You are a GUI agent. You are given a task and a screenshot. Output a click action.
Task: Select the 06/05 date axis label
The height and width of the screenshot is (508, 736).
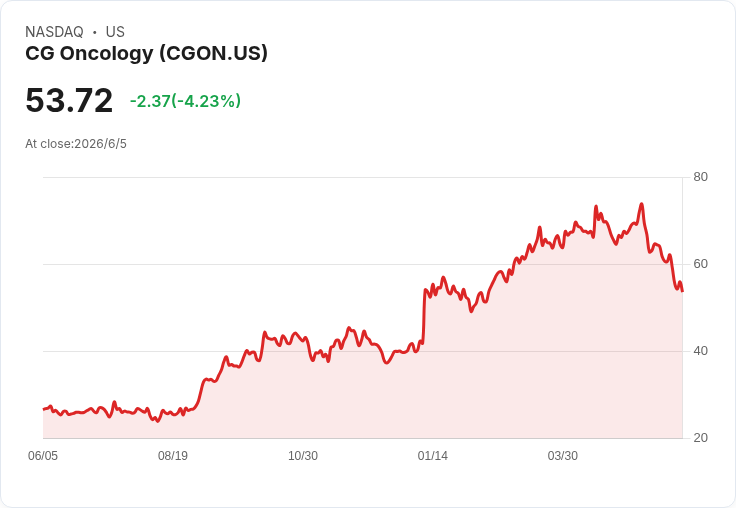(43, 456)
